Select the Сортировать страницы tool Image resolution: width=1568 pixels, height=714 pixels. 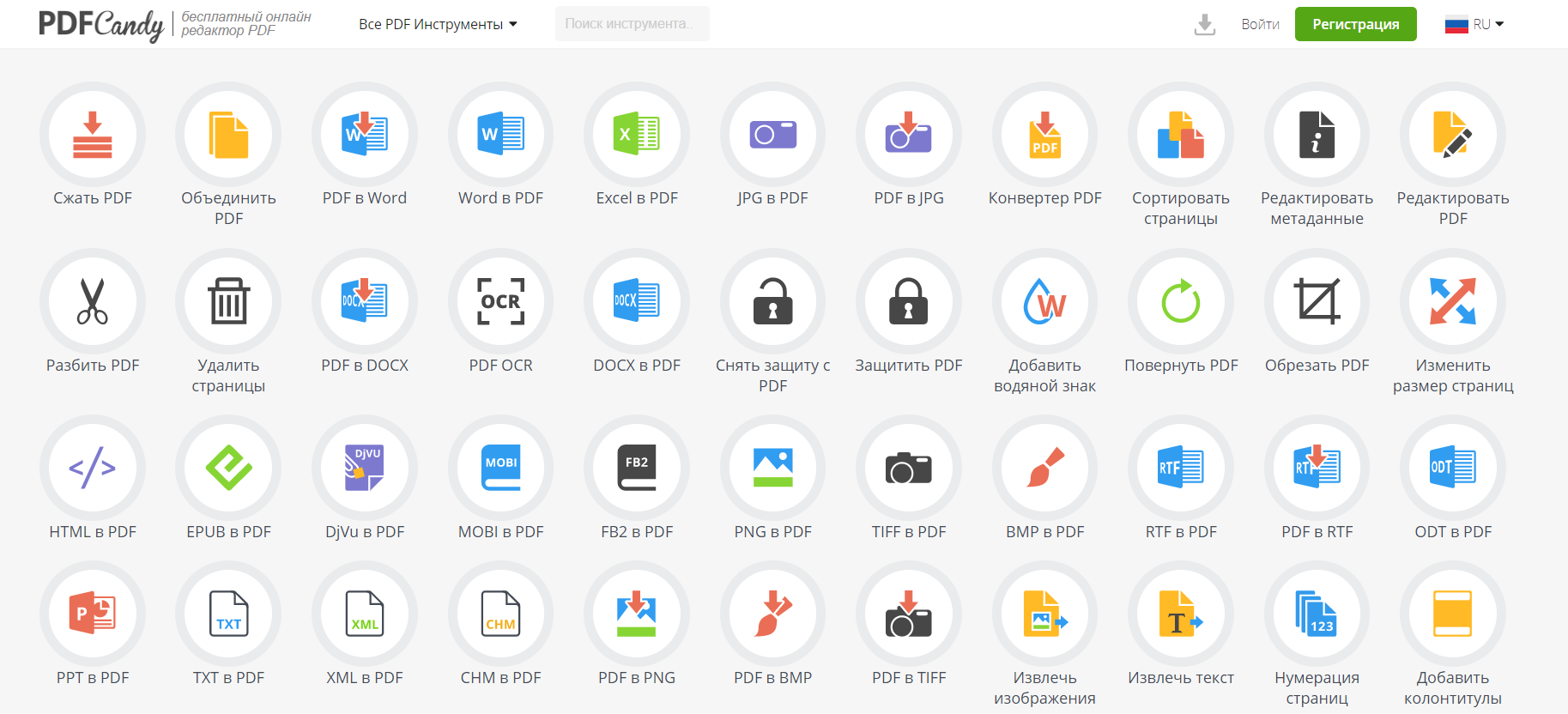coord(1181,135)
